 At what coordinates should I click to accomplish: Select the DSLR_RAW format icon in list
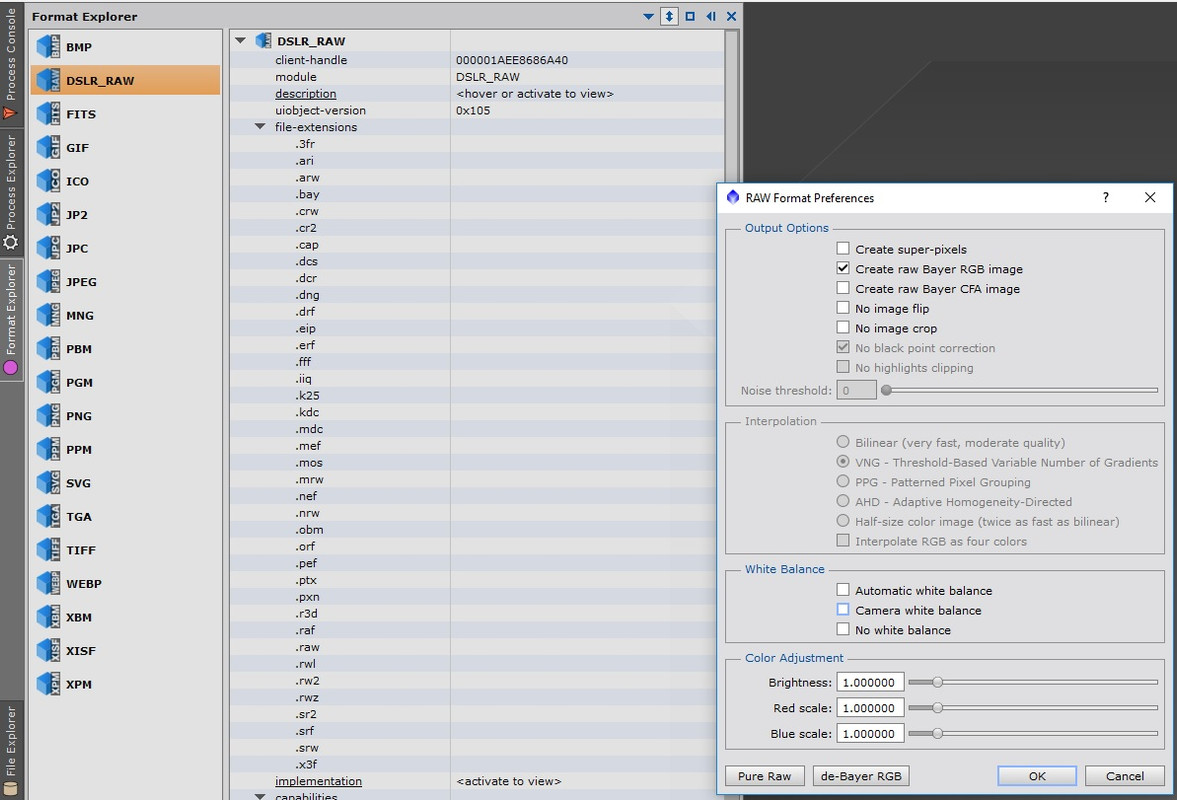(x=49, y=80)
